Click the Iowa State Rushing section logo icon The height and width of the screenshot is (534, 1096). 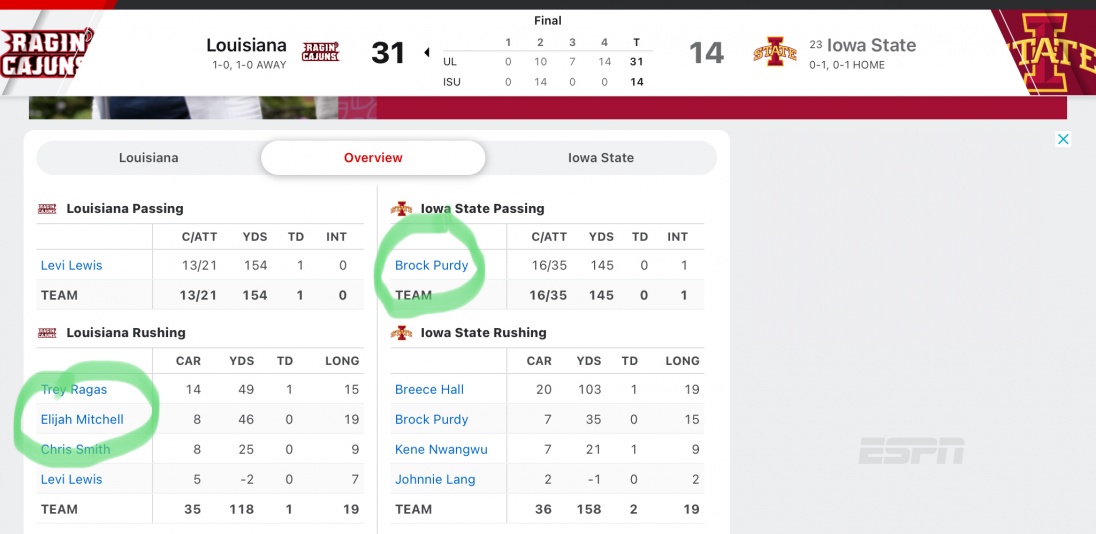coord(401,333)
